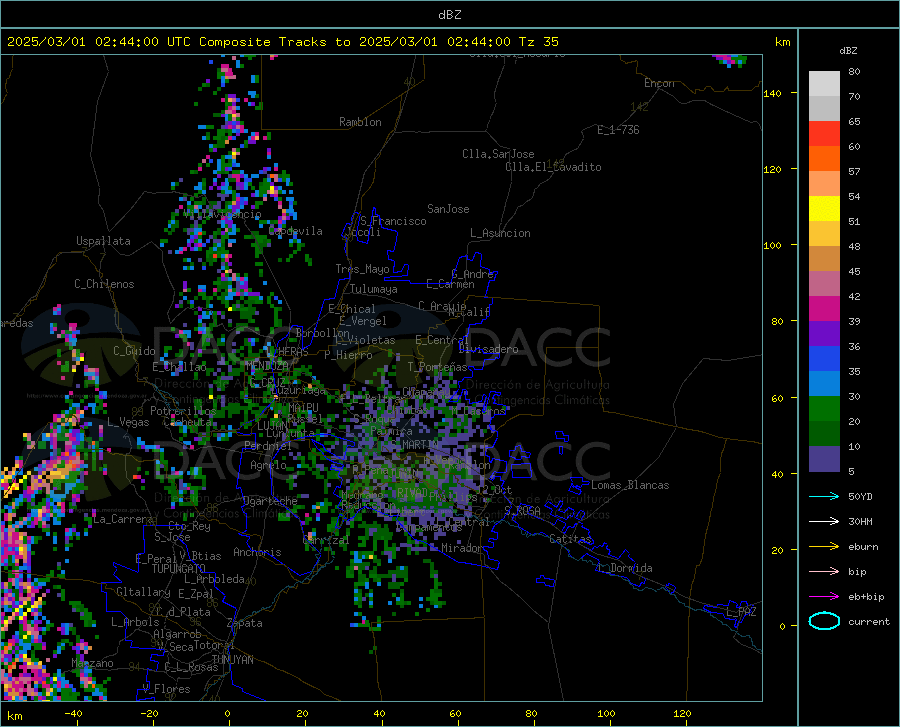This screenshot has width=900, height=727.
Task: Click the Catitas location label
Action: [571, 539]
